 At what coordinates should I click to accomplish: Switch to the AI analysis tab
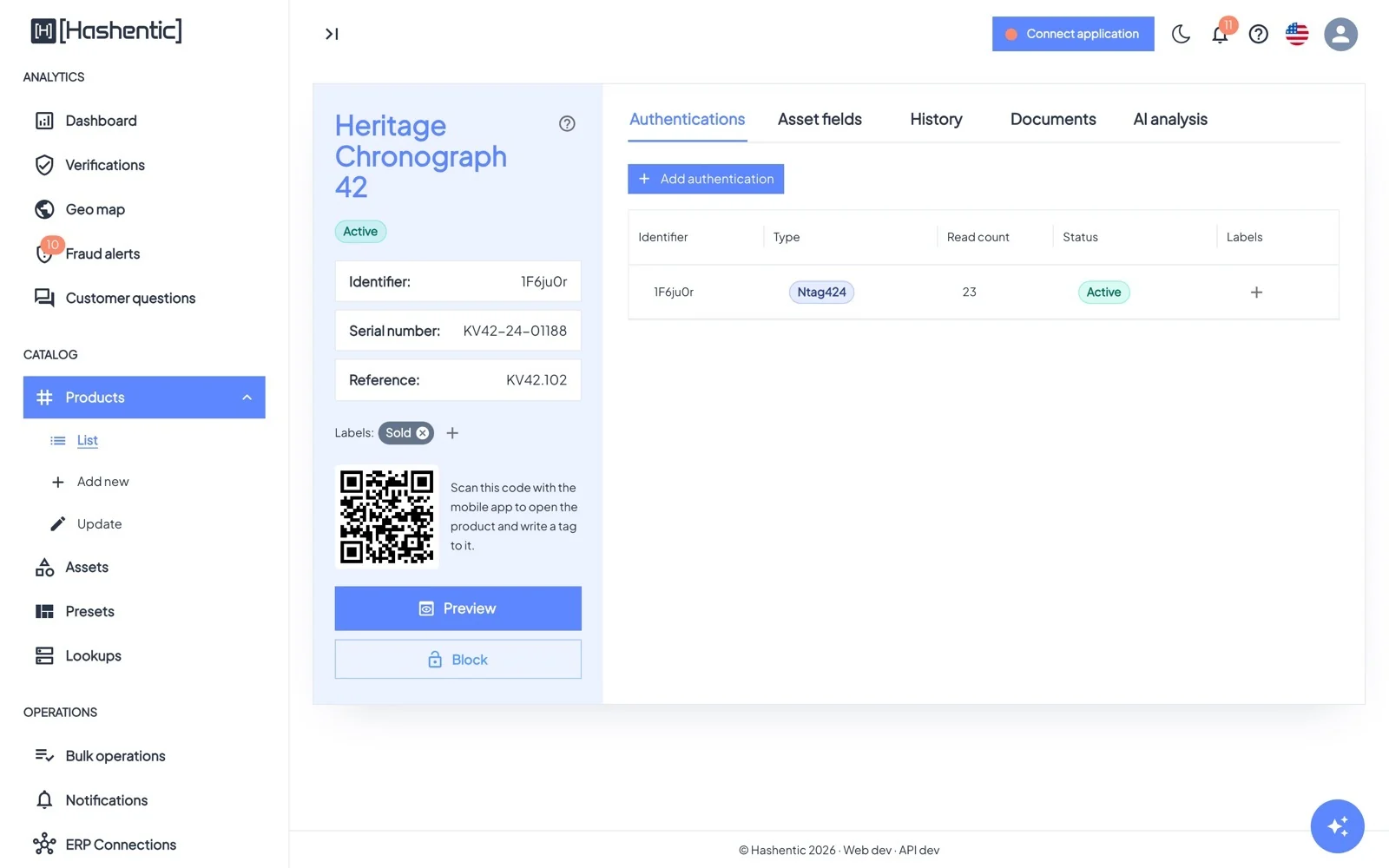[1170, 120]
